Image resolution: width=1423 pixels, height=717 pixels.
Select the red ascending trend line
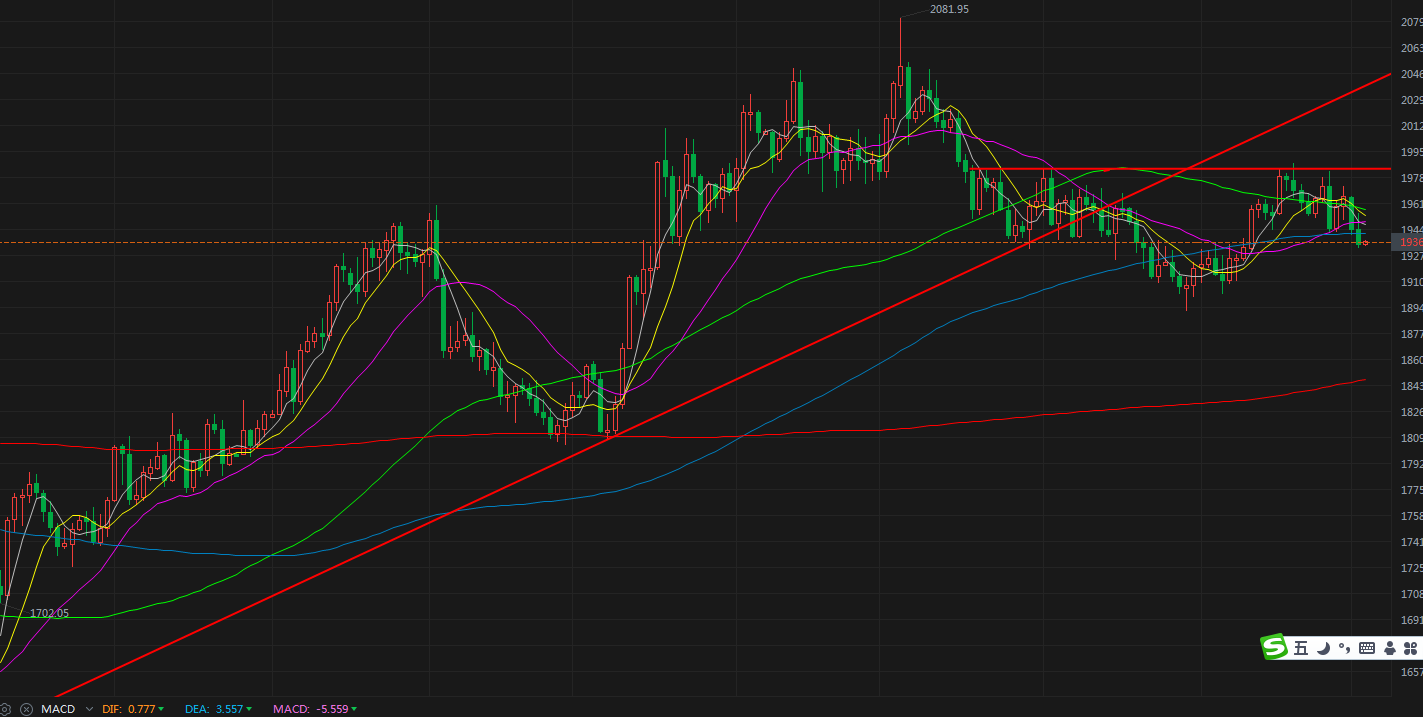coord(800,350)
